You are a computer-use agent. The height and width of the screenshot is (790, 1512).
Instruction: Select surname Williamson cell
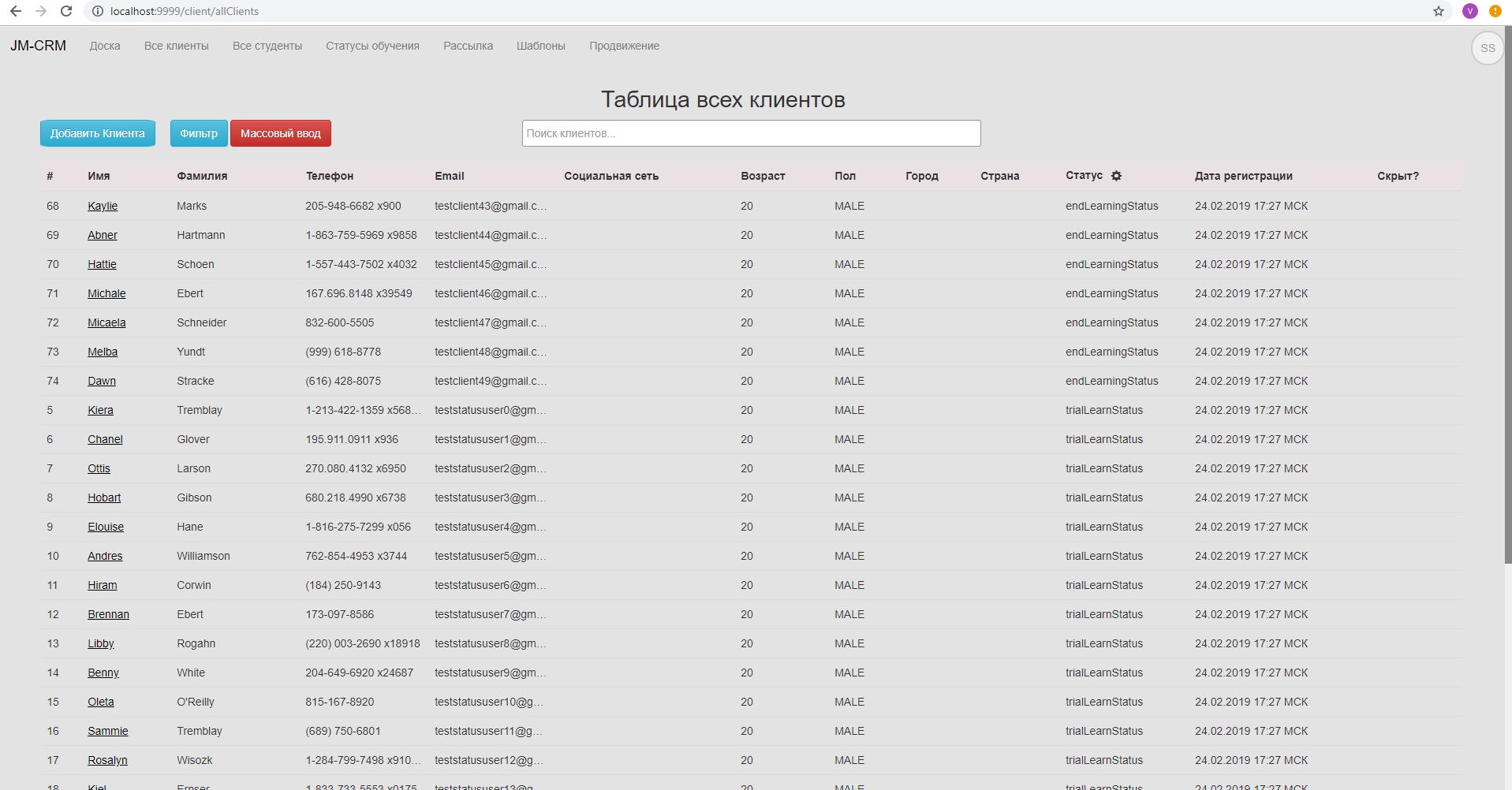point(203,556)
